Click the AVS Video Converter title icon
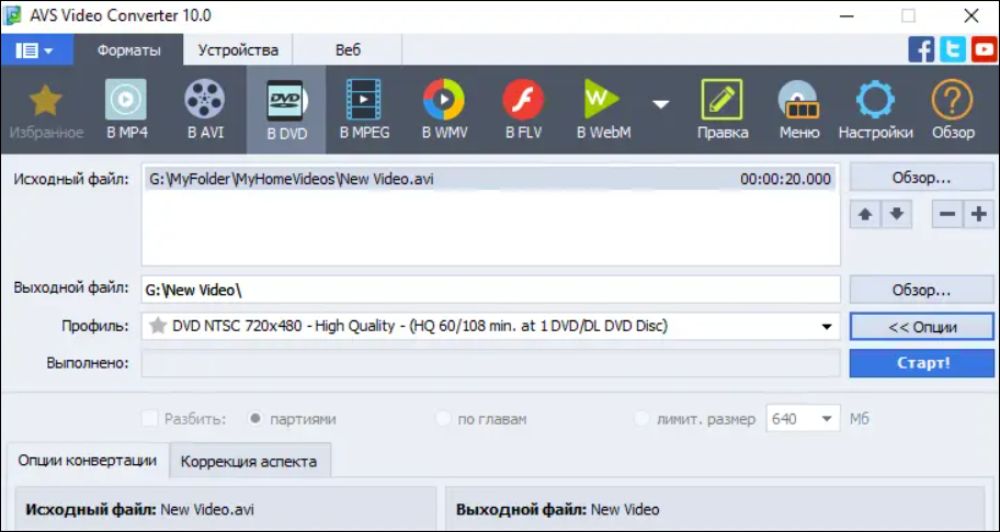This screenshot has height=532, width=1000. point(11,15)
